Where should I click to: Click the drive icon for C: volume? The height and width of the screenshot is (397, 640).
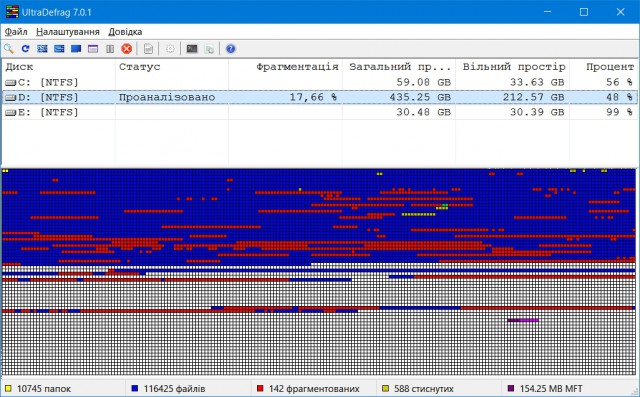click(x=11, y=83)
